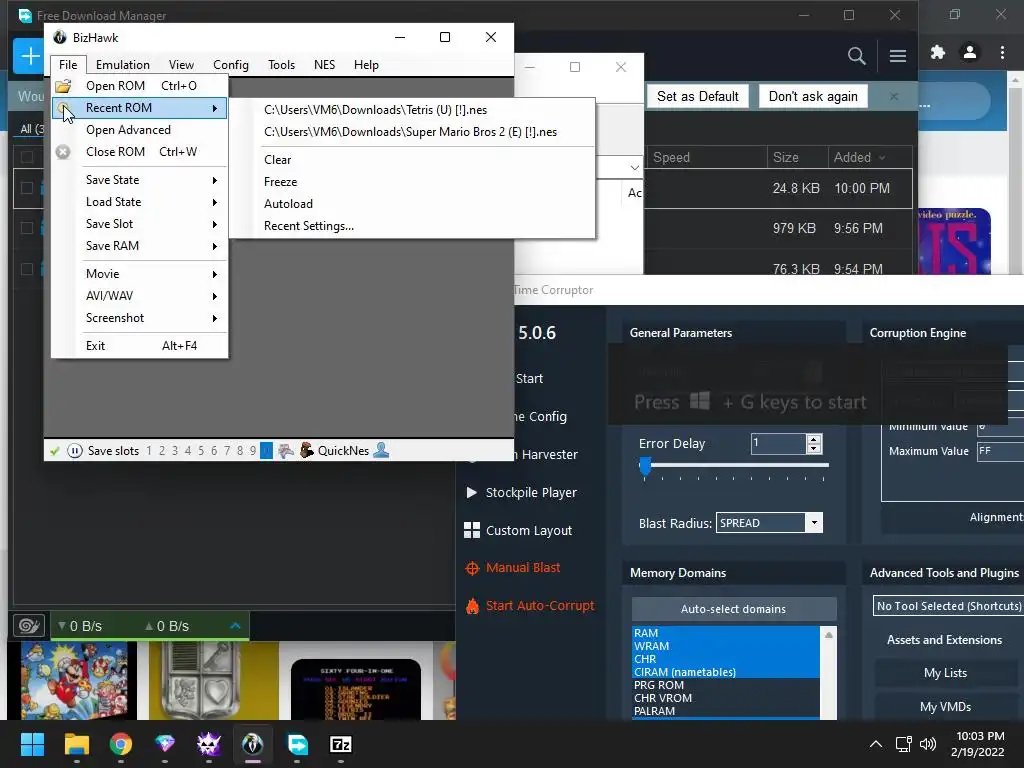
Task: Open the Emulation menu
Action: coord(123,65)
